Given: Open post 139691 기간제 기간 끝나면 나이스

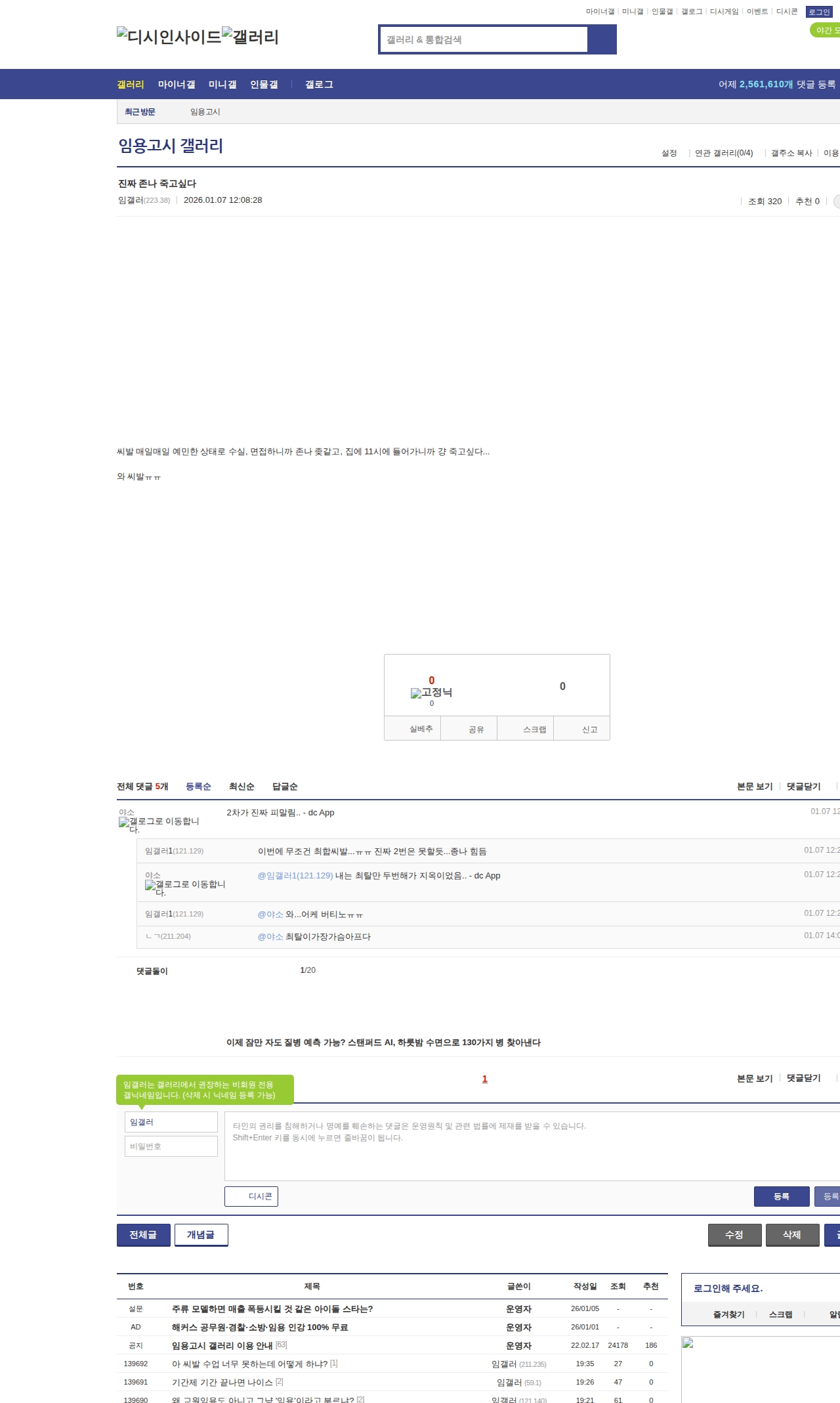Looking at the screenshot, I should [x=222, y=1383].
